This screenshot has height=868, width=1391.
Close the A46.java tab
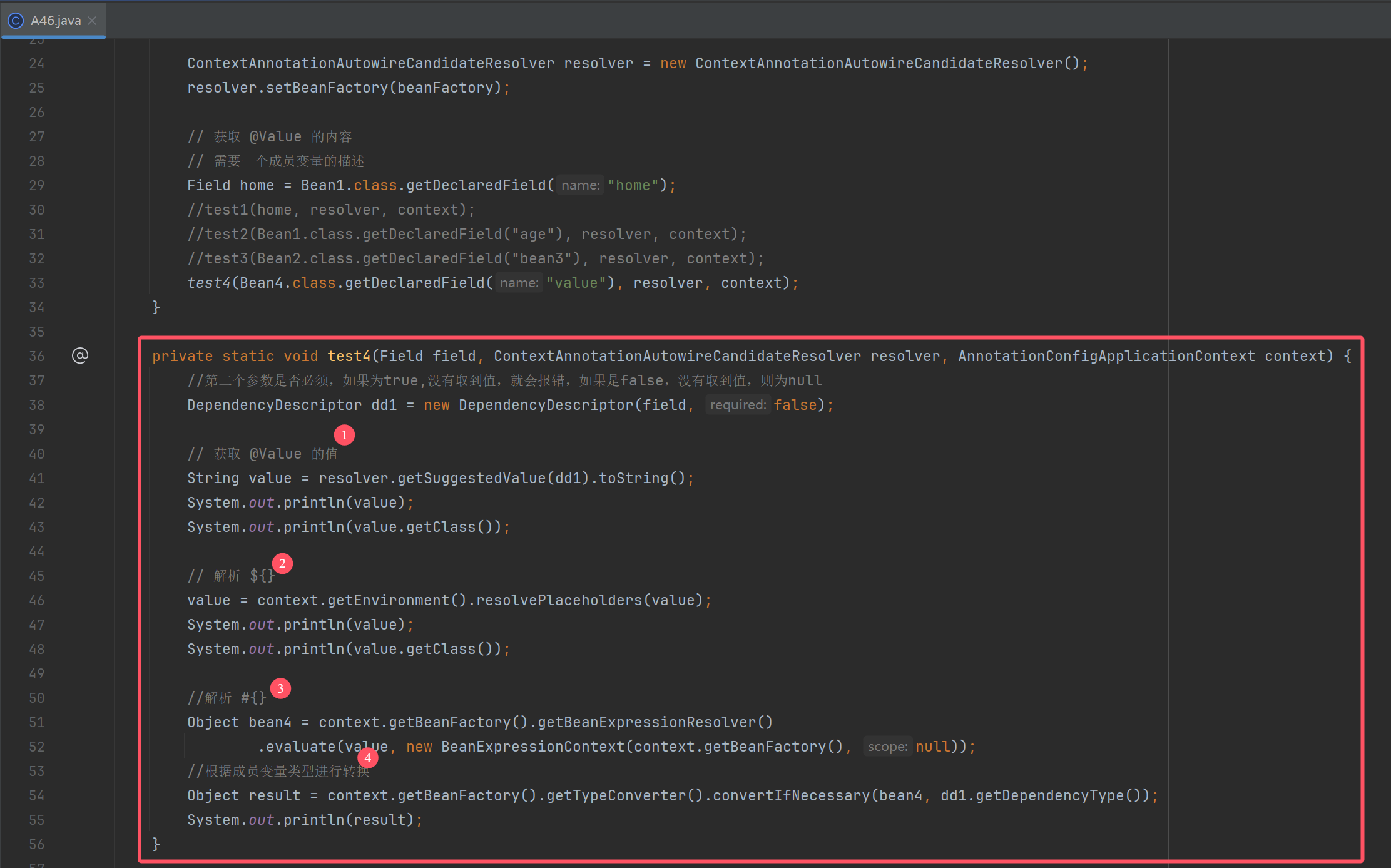93,21
